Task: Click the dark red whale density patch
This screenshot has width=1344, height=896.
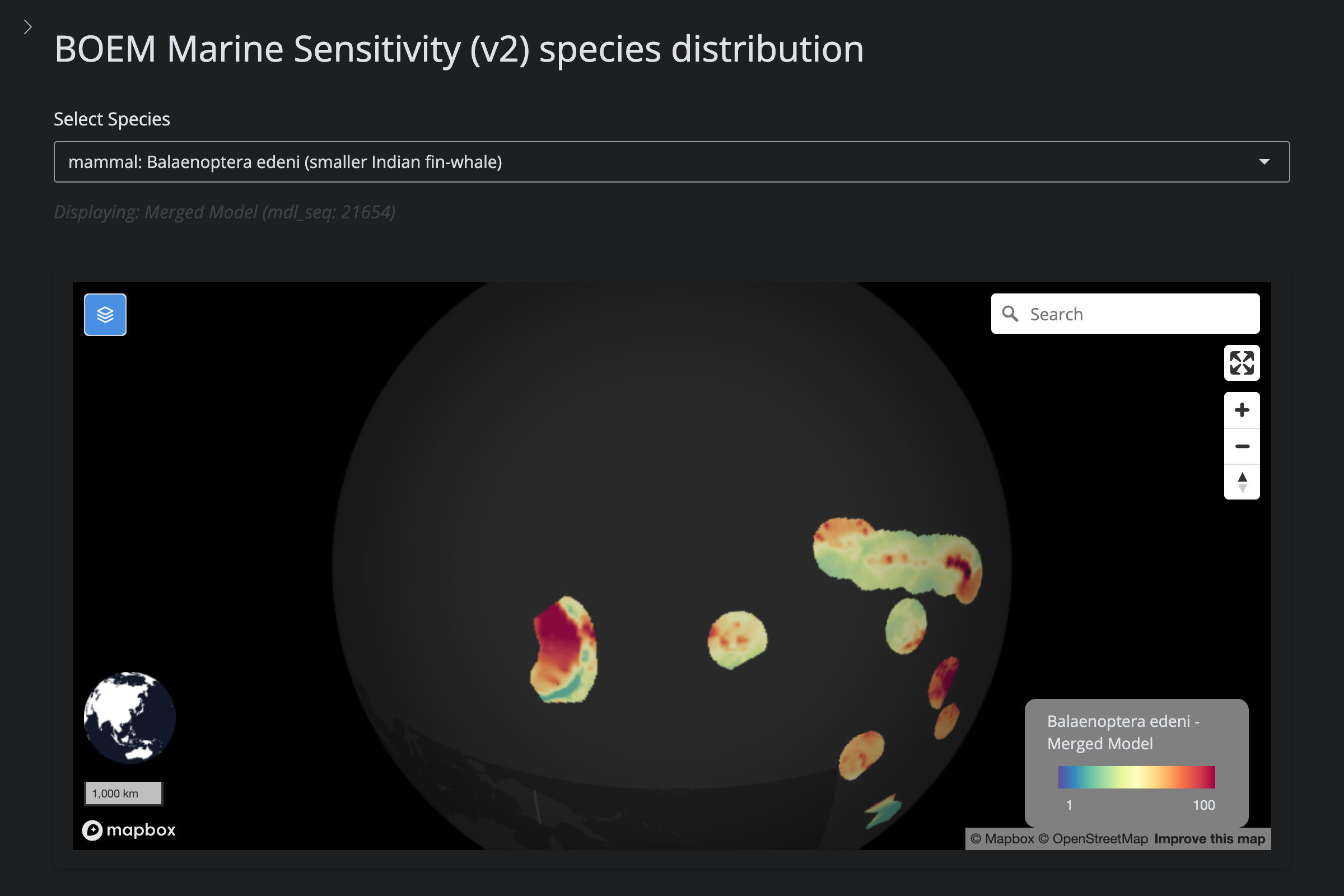Action: (x=559, y=634)
